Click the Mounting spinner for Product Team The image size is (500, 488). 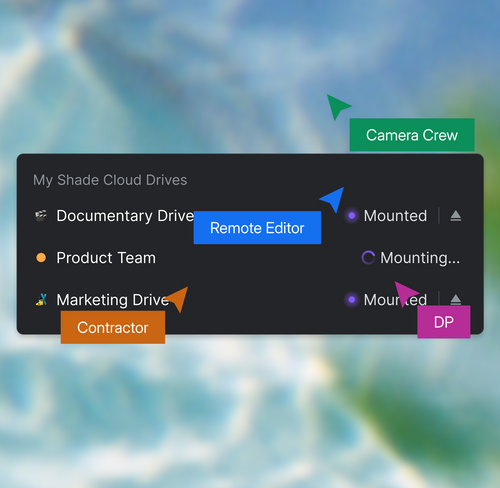[x=368, y=258]
